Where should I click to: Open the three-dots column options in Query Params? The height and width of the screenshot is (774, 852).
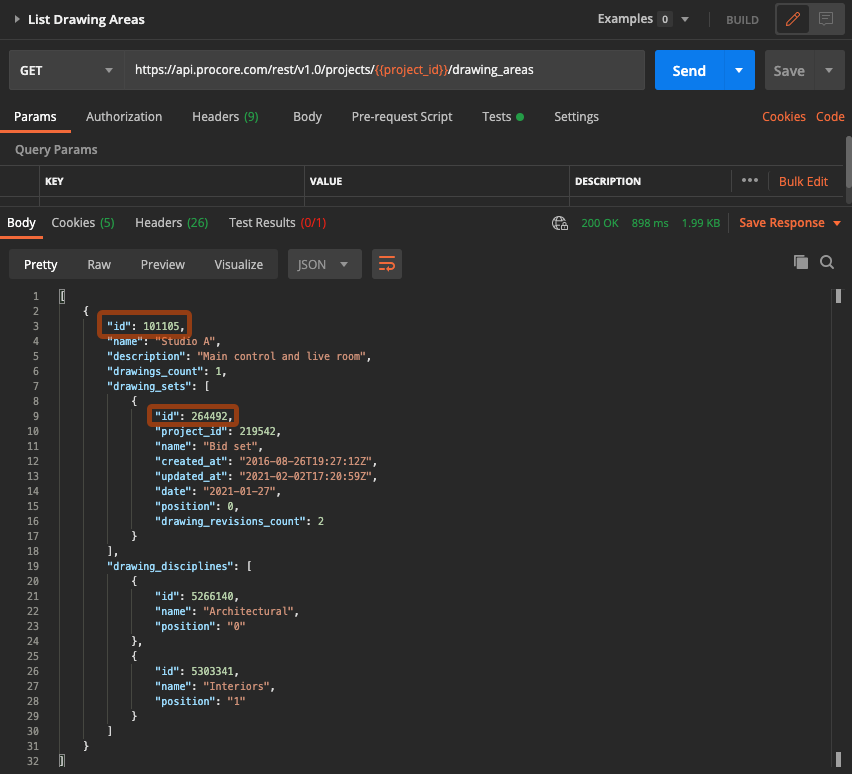750,180
